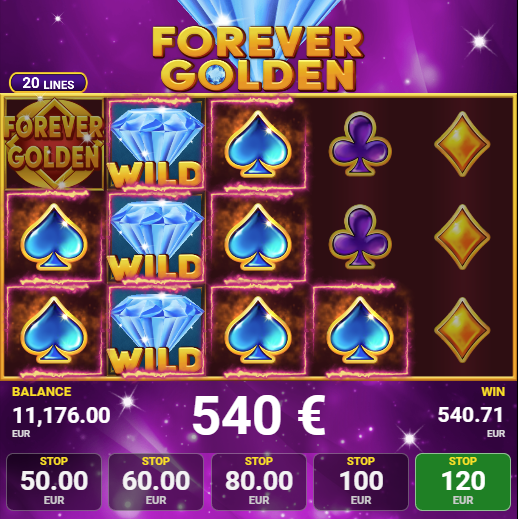Image resolution: width=518 pixels, height=519 pixels.
Task: Click the middle diamond WILD symbol
Action: pos(156,237)
